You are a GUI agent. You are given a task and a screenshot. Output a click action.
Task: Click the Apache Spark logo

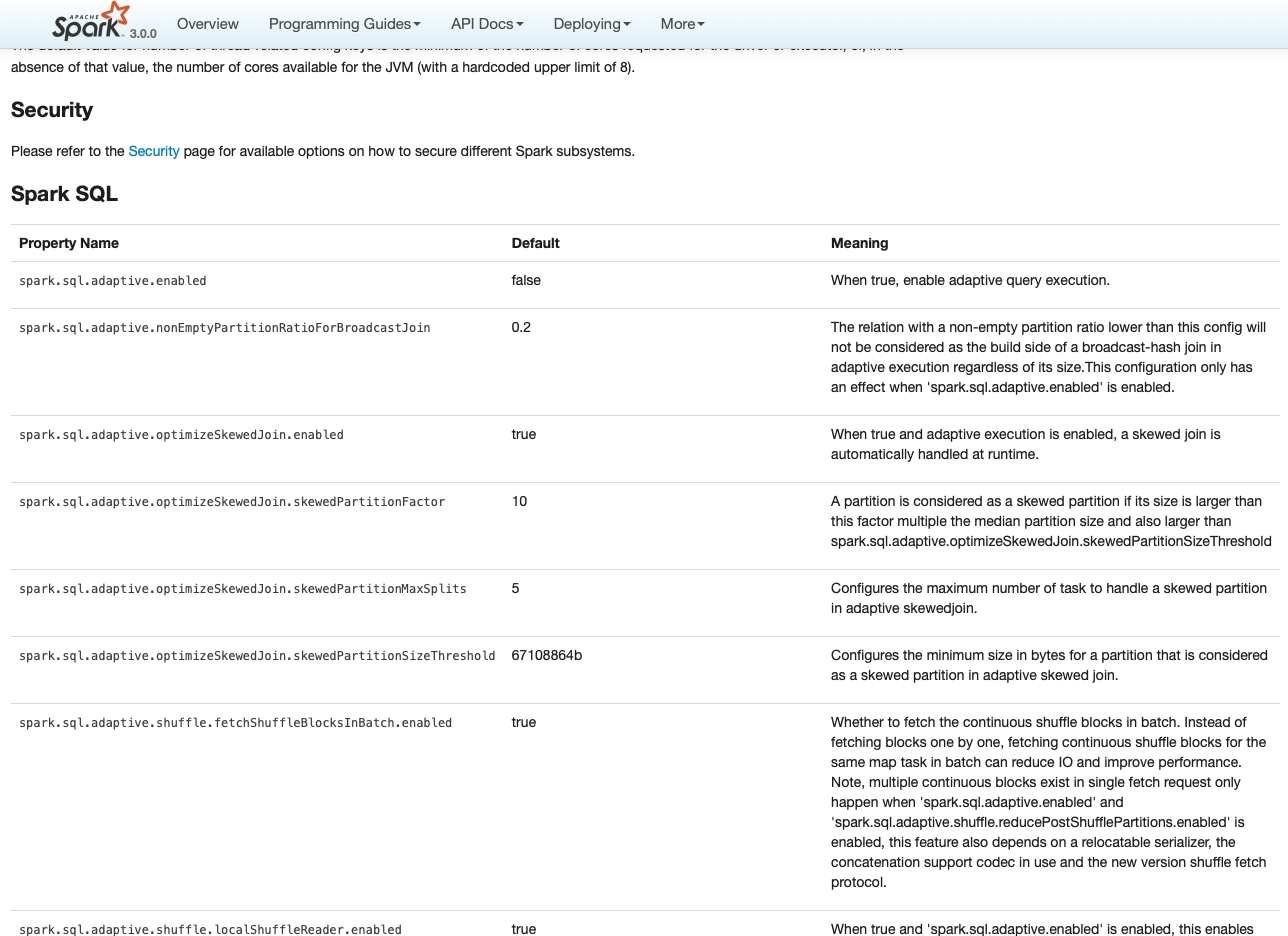(91, 21)
